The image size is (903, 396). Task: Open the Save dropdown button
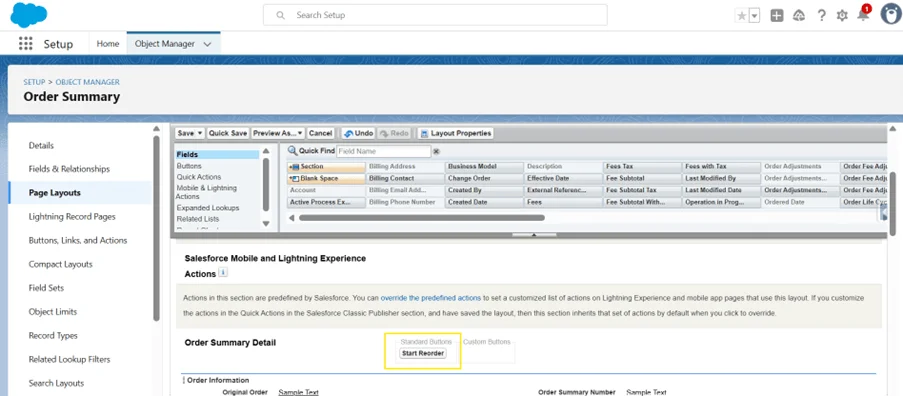[x=189, y=133]
